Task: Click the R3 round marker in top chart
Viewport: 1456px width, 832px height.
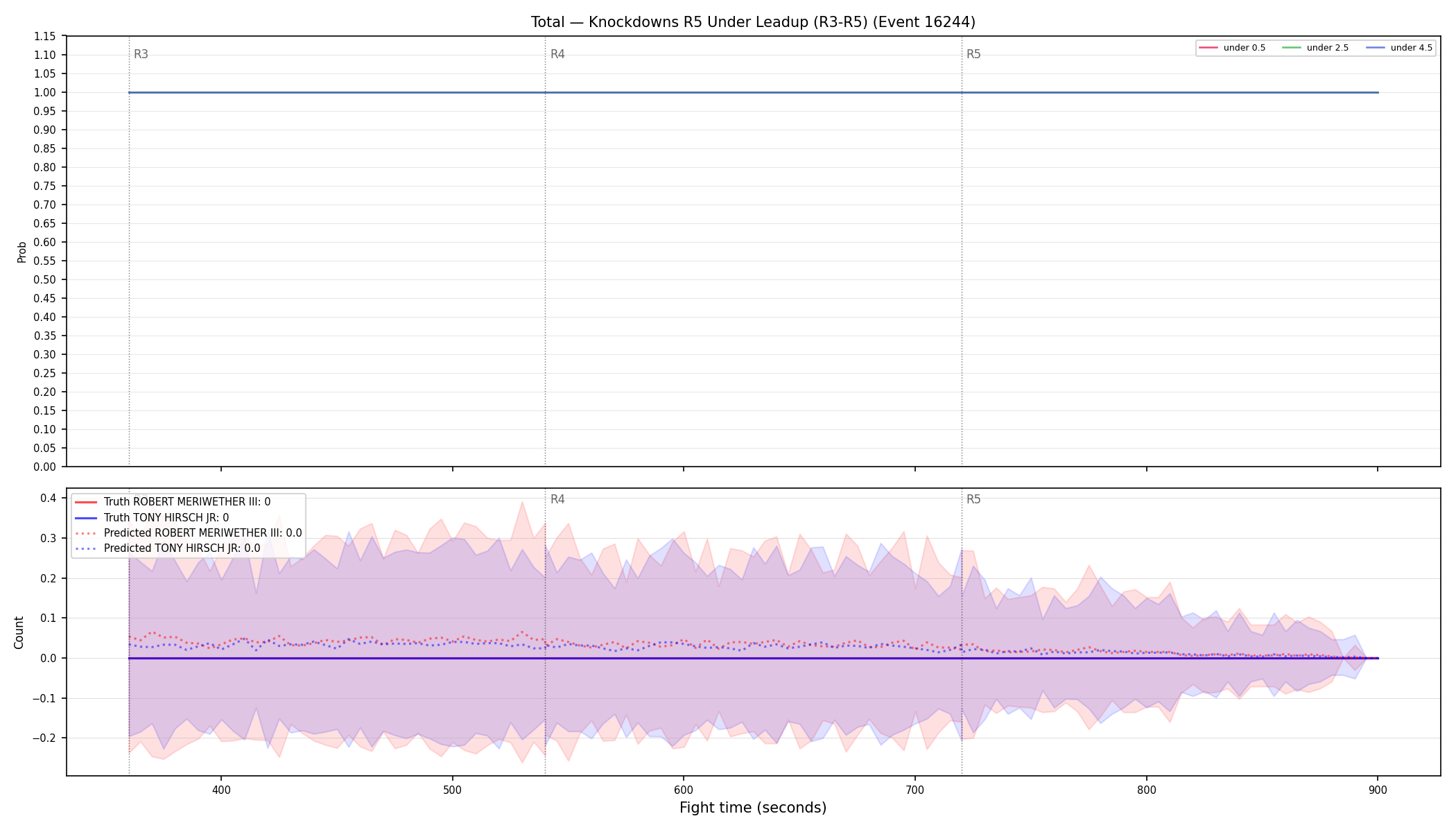Action: click(x=141, y=54)
